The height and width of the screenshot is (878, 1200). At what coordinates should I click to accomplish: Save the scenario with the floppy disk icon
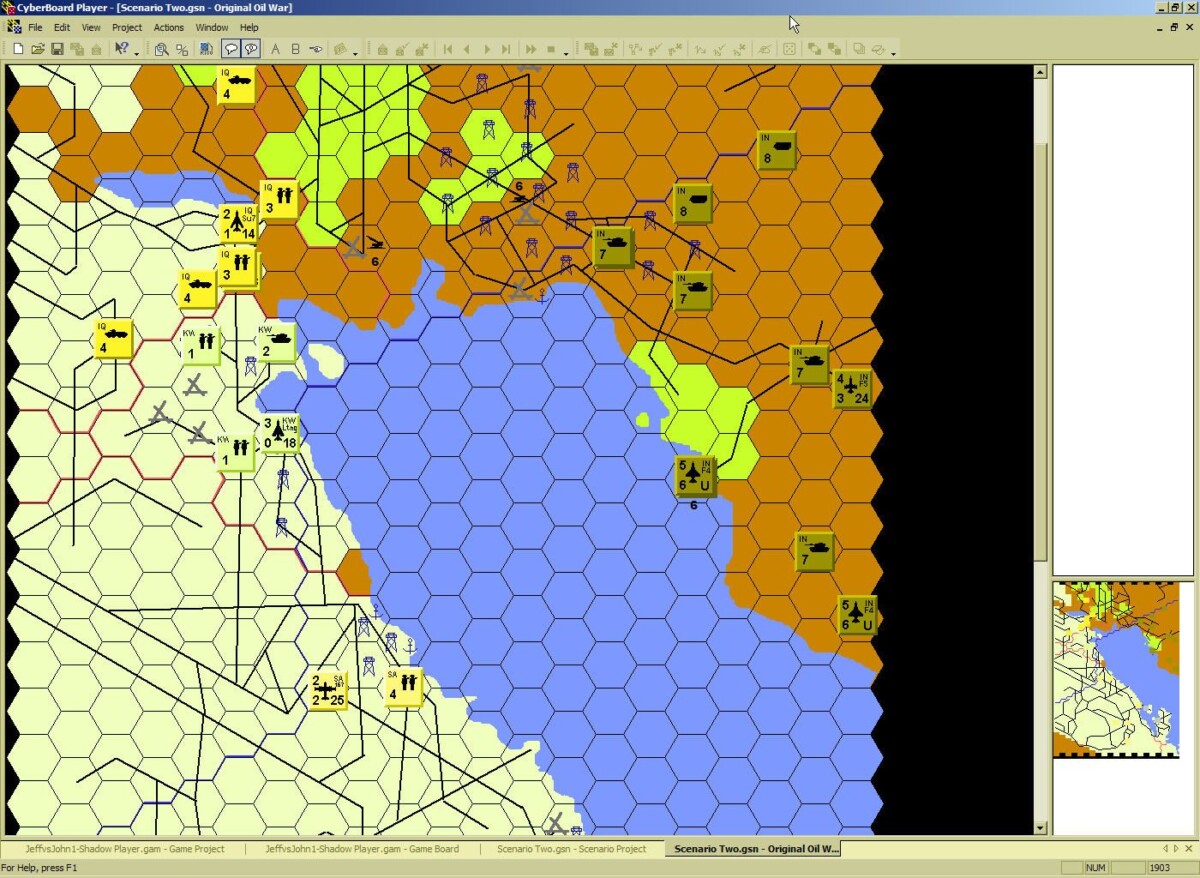pos(57,49)
